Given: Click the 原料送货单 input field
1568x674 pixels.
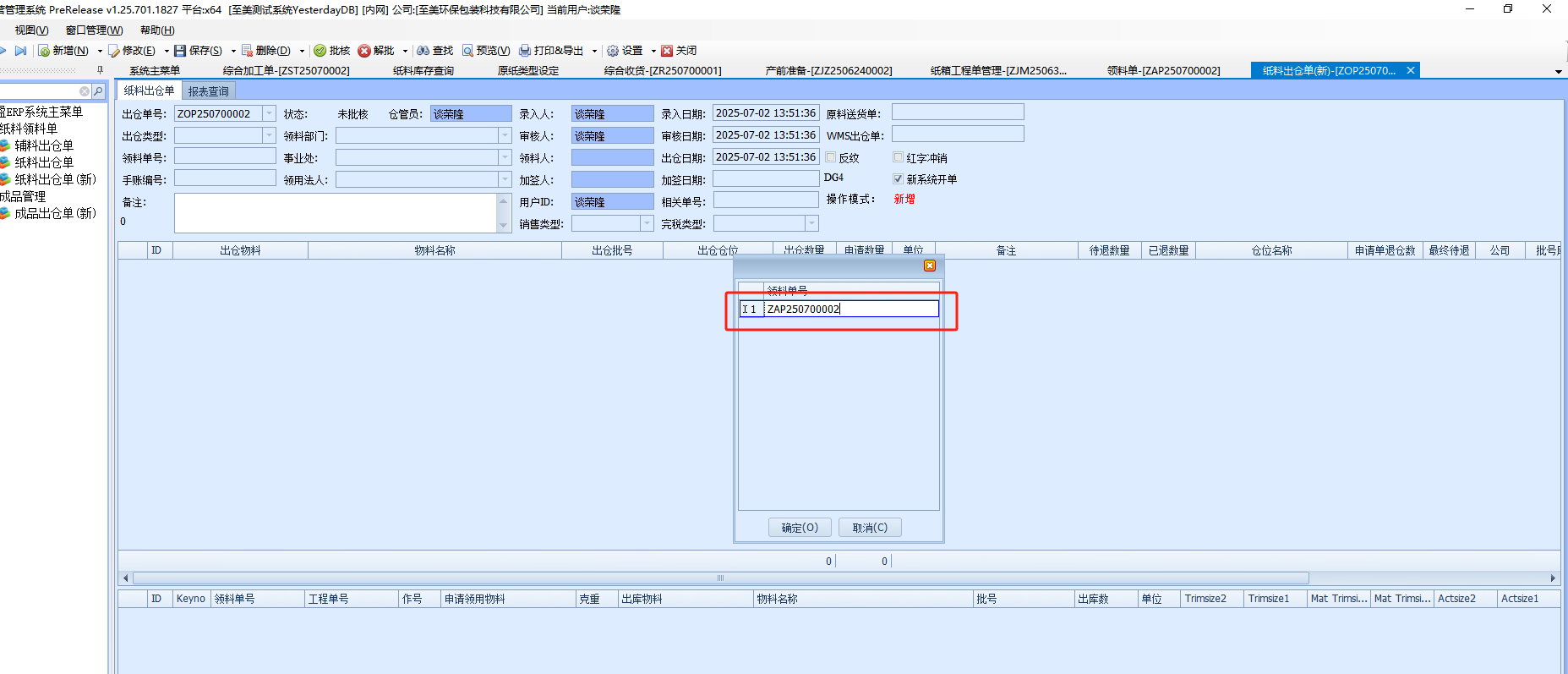Looking at the screenshot, I should pyautogui.click(x=958, y=112).
